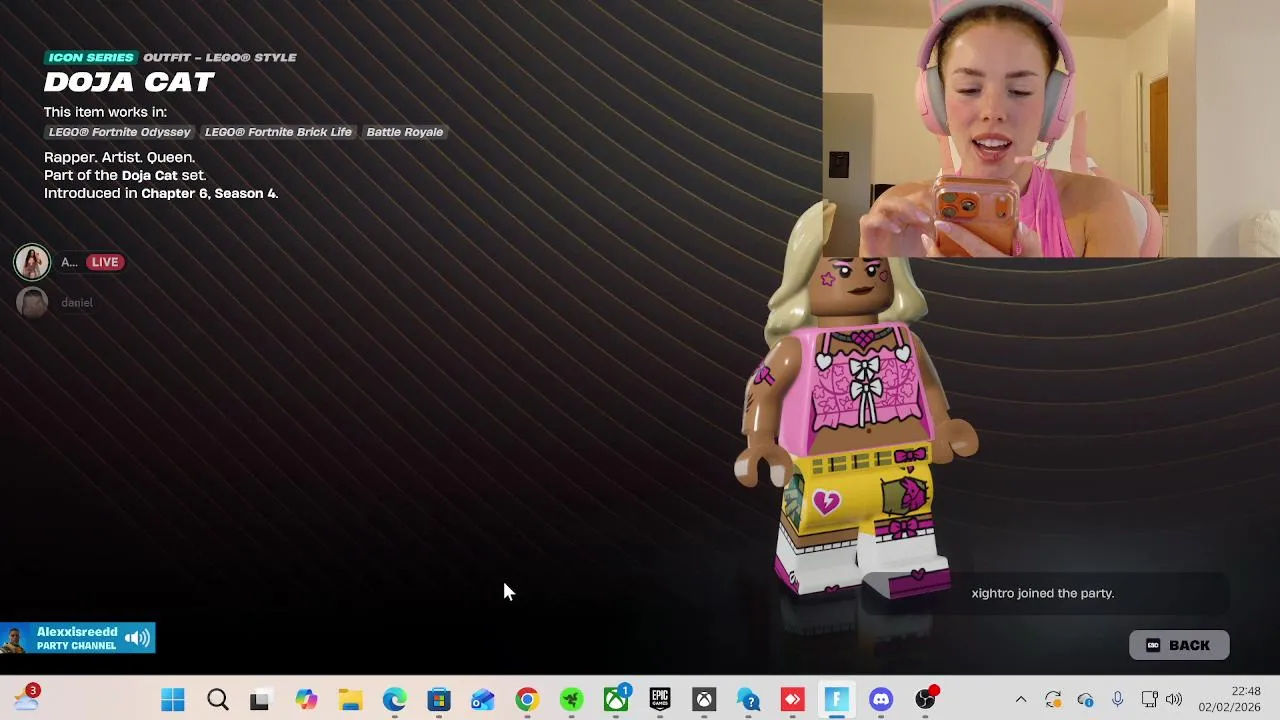1280x720 pixels.
Task: Click the BACK button
Action: (1179, 645)
